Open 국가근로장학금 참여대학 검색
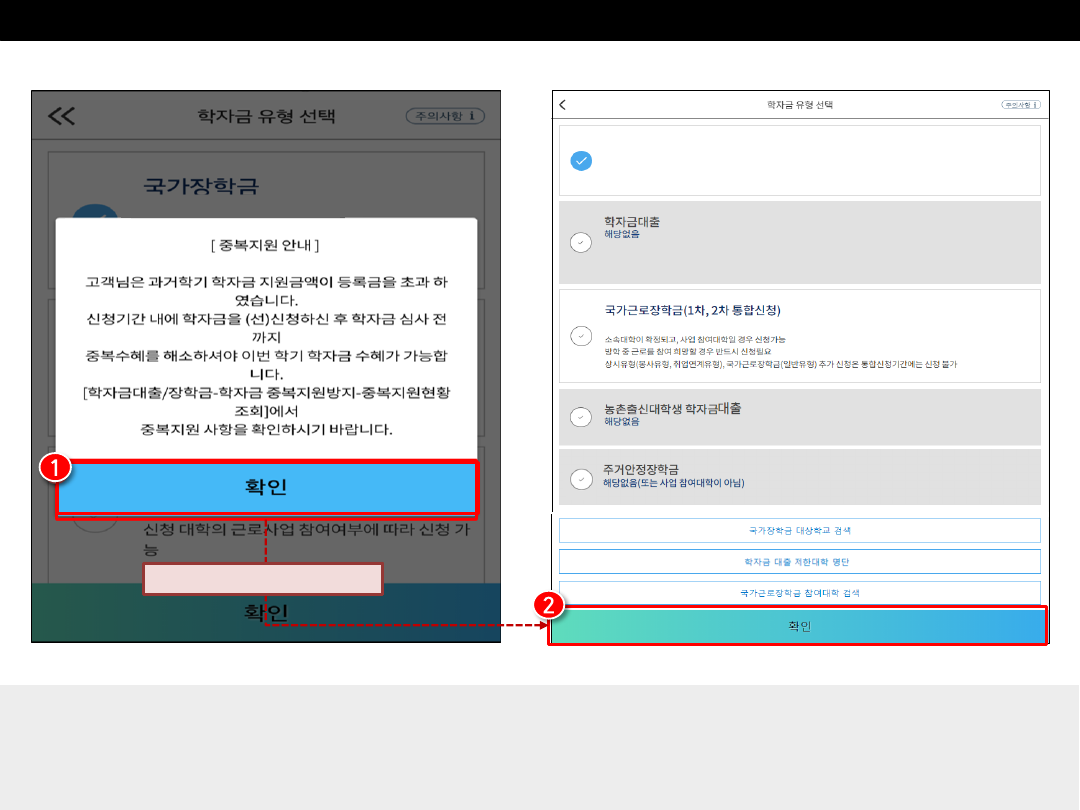Viewport: 1080px width, 810px height. click(x=799, y=593)
